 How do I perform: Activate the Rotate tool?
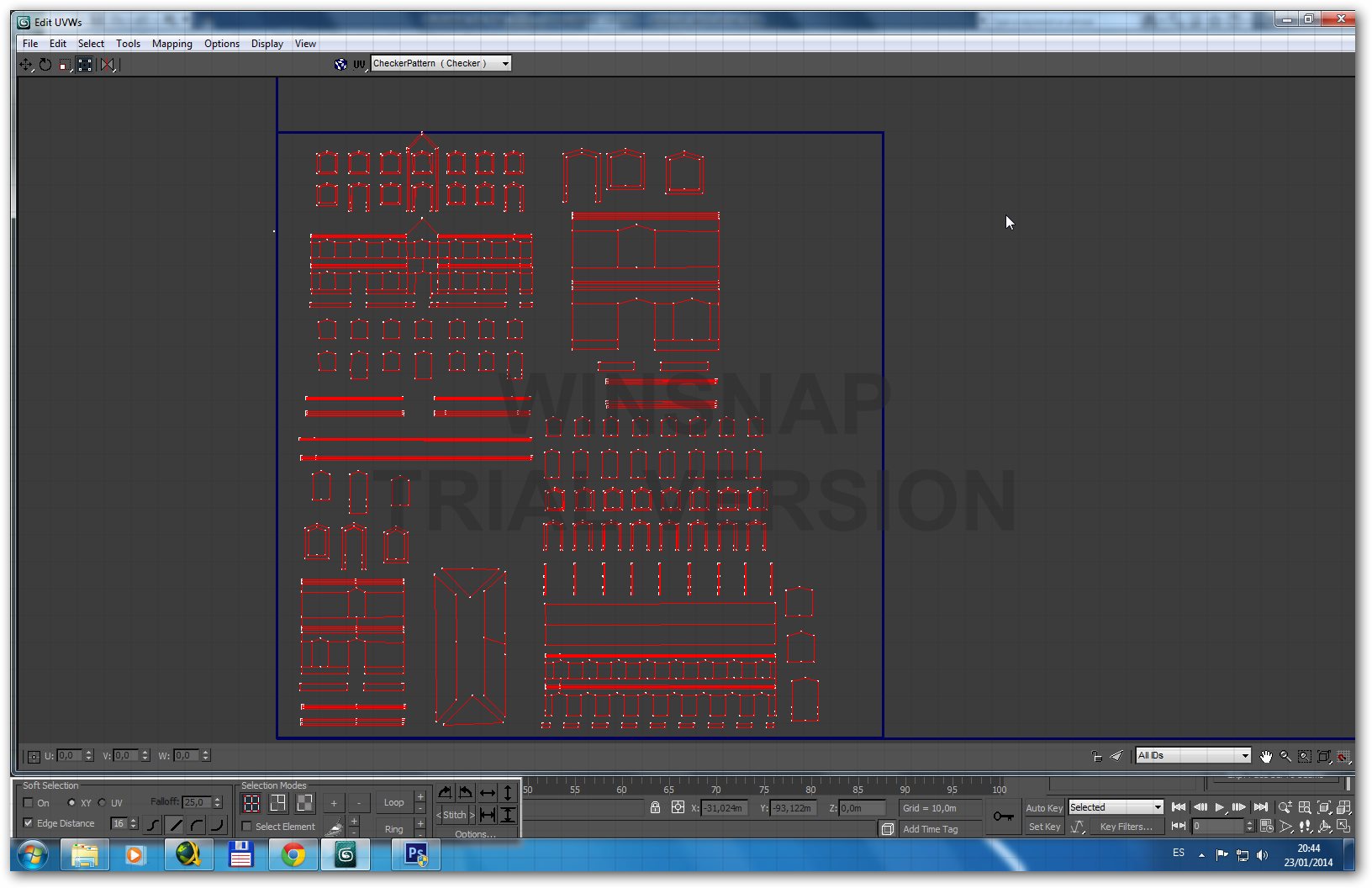coord(45,65)
